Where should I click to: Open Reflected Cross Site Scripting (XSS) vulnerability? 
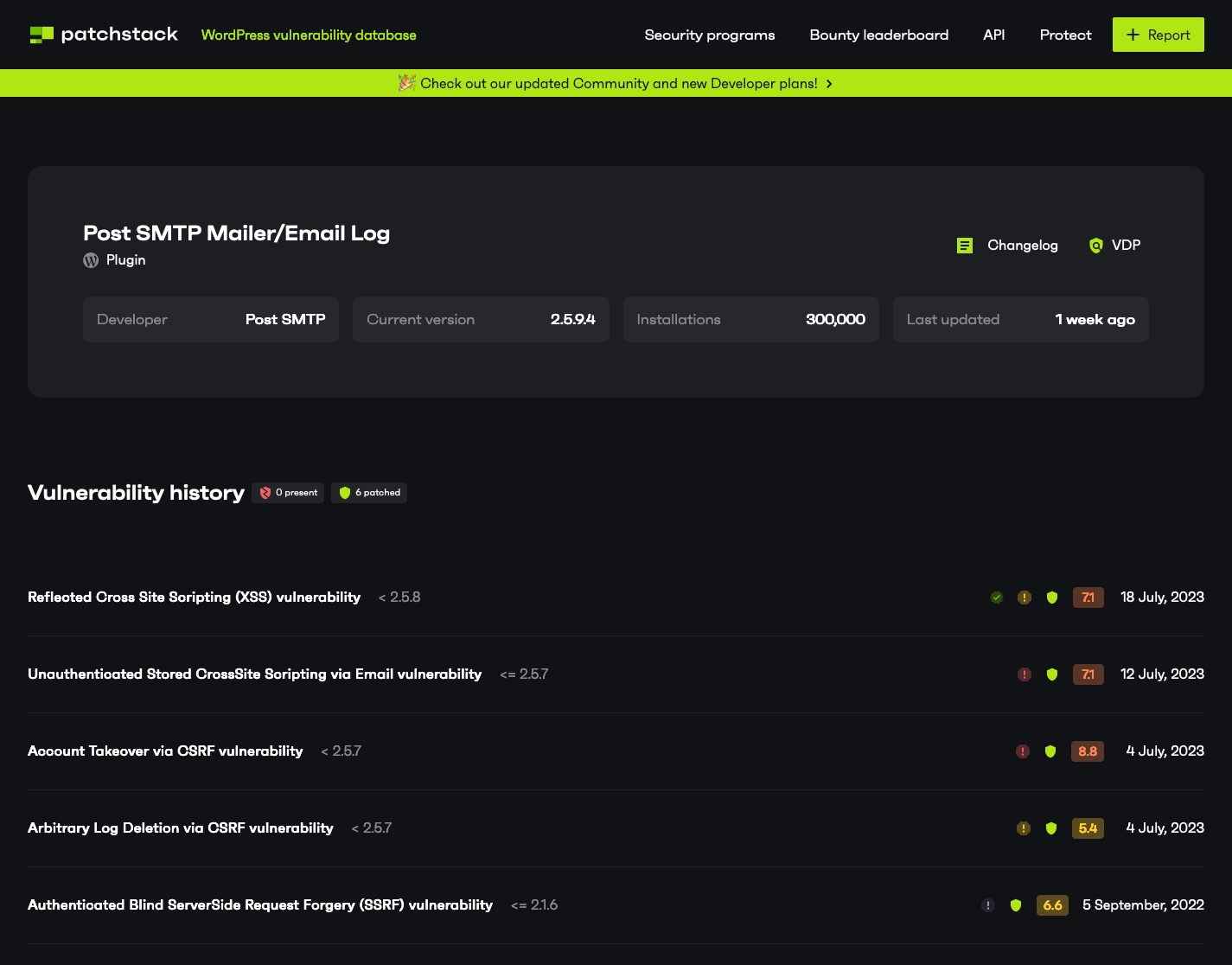point(194,598)
